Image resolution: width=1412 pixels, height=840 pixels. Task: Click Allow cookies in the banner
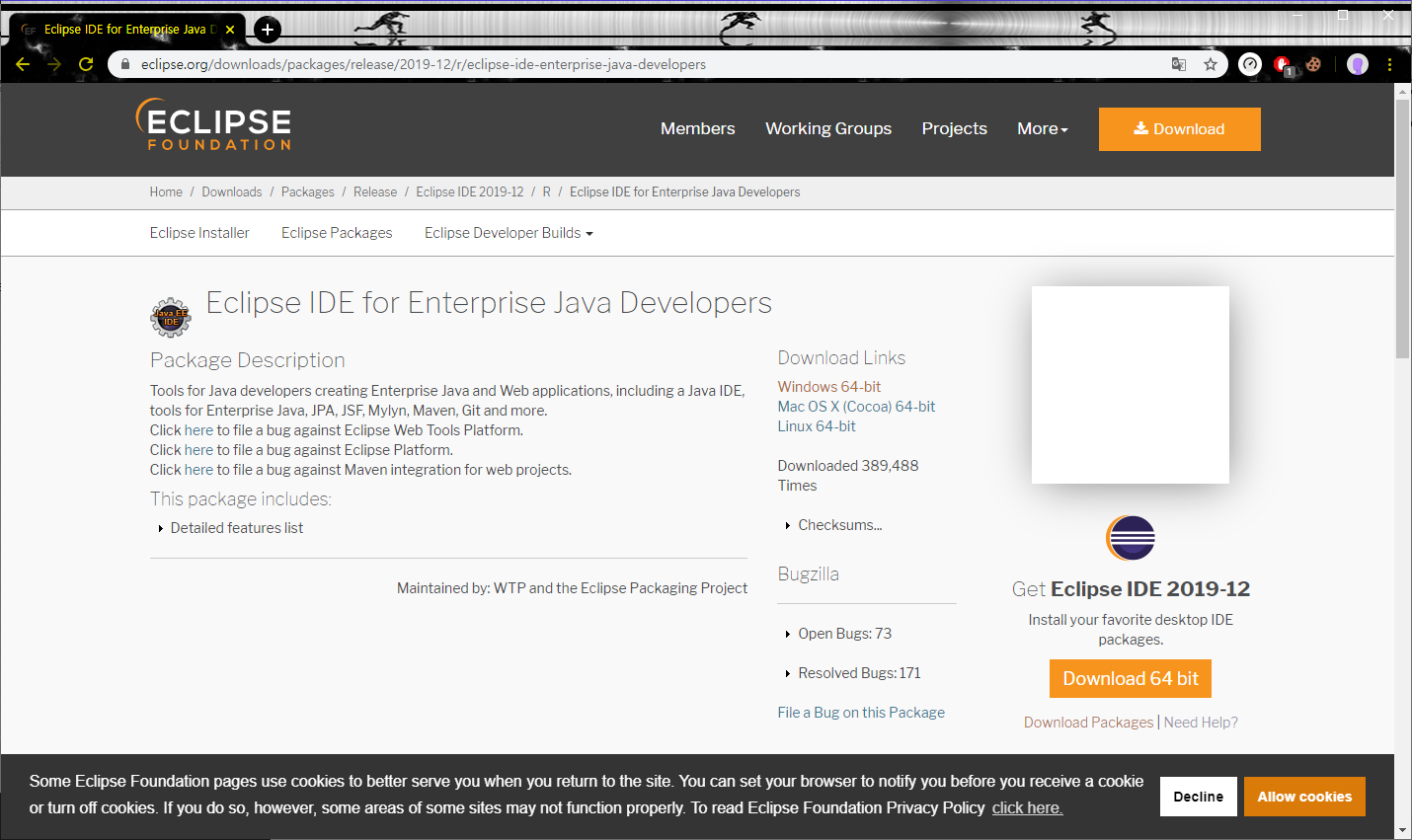click(x=1304, y=797)
